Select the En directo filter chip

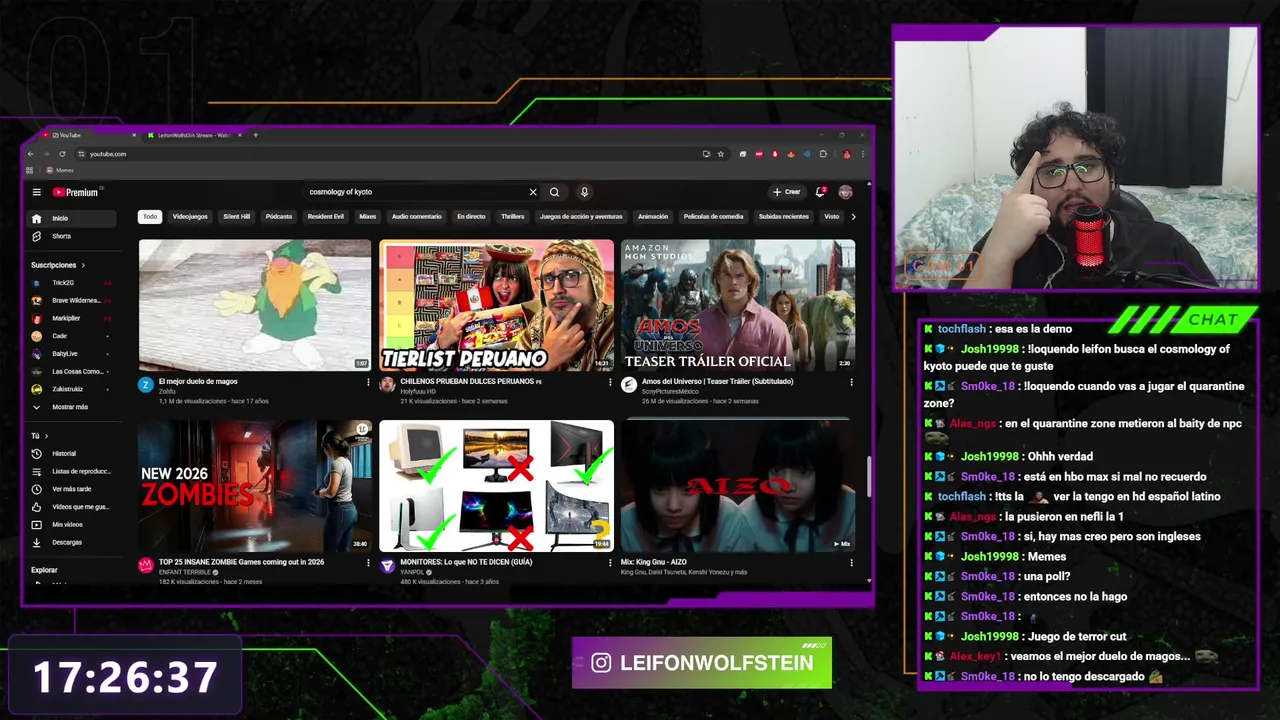point(471,216)
